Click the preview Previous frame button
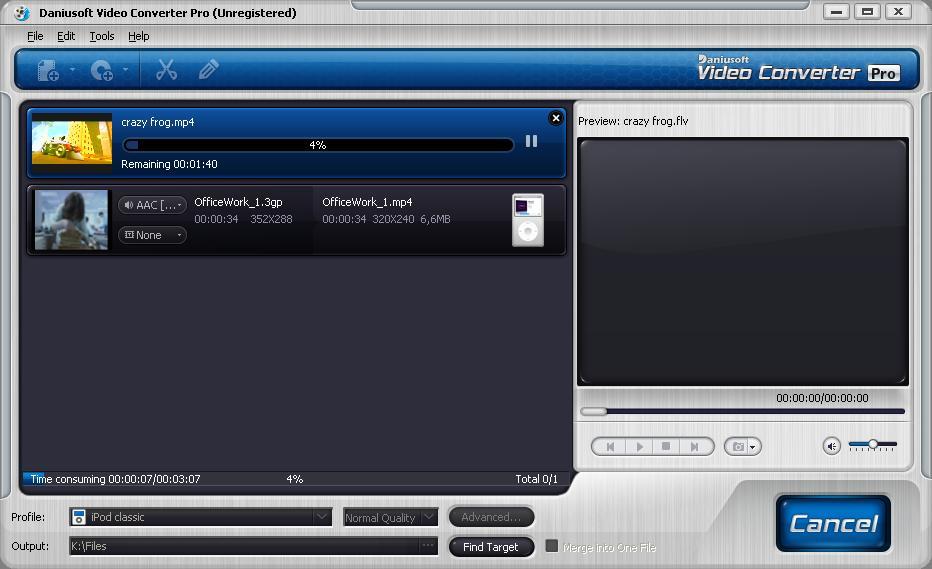Image resolution: width=932 pixels, height=569 pixels. [x=609, y=447]
